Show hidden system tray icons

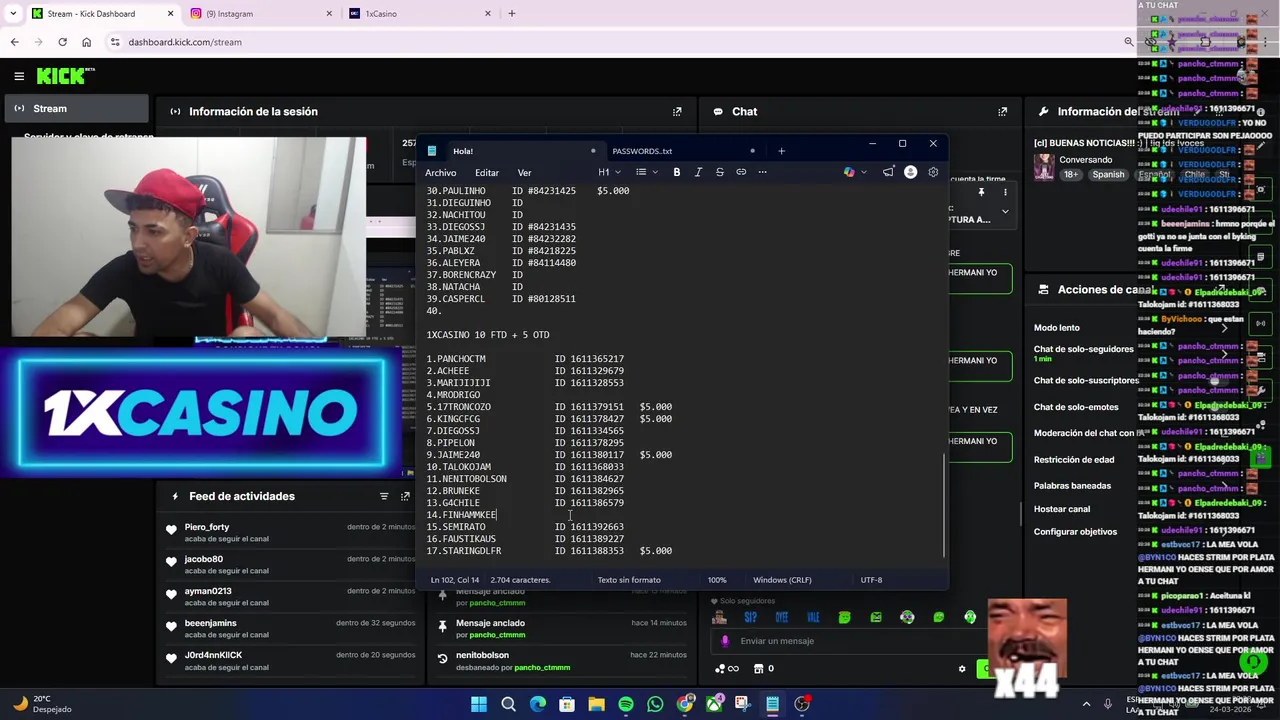(1086, 704)
